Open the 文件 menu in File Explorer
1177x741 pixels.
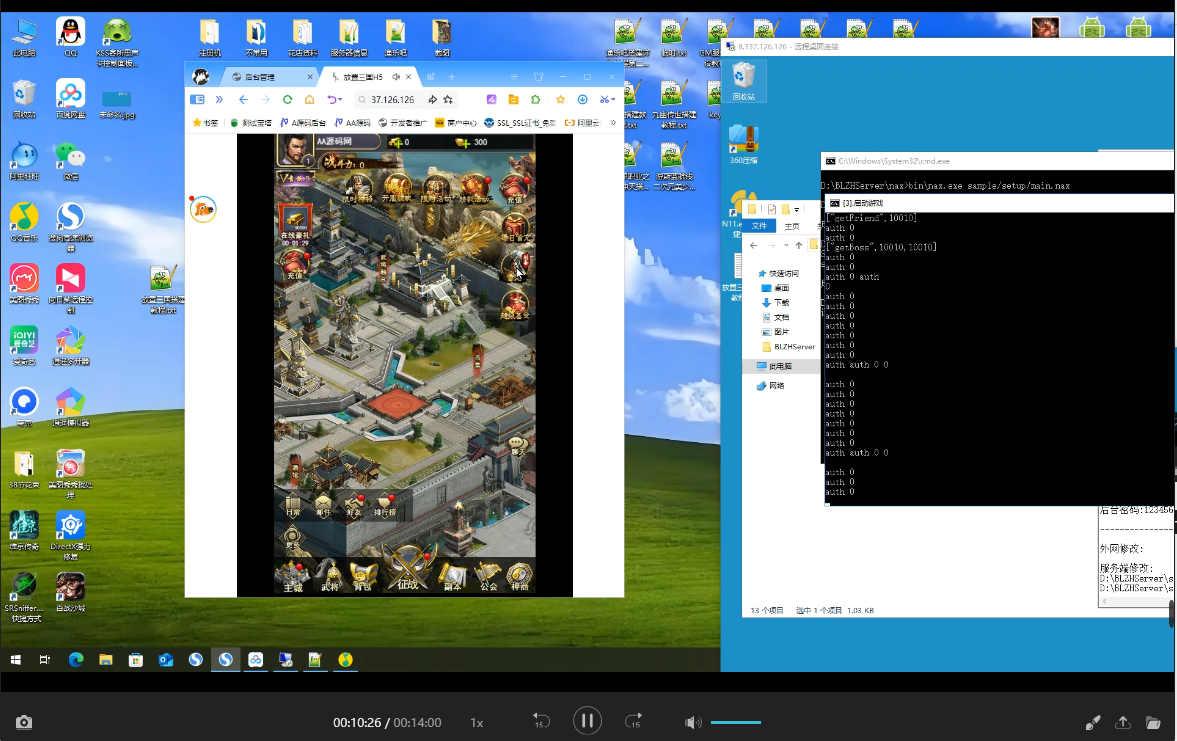760,226
